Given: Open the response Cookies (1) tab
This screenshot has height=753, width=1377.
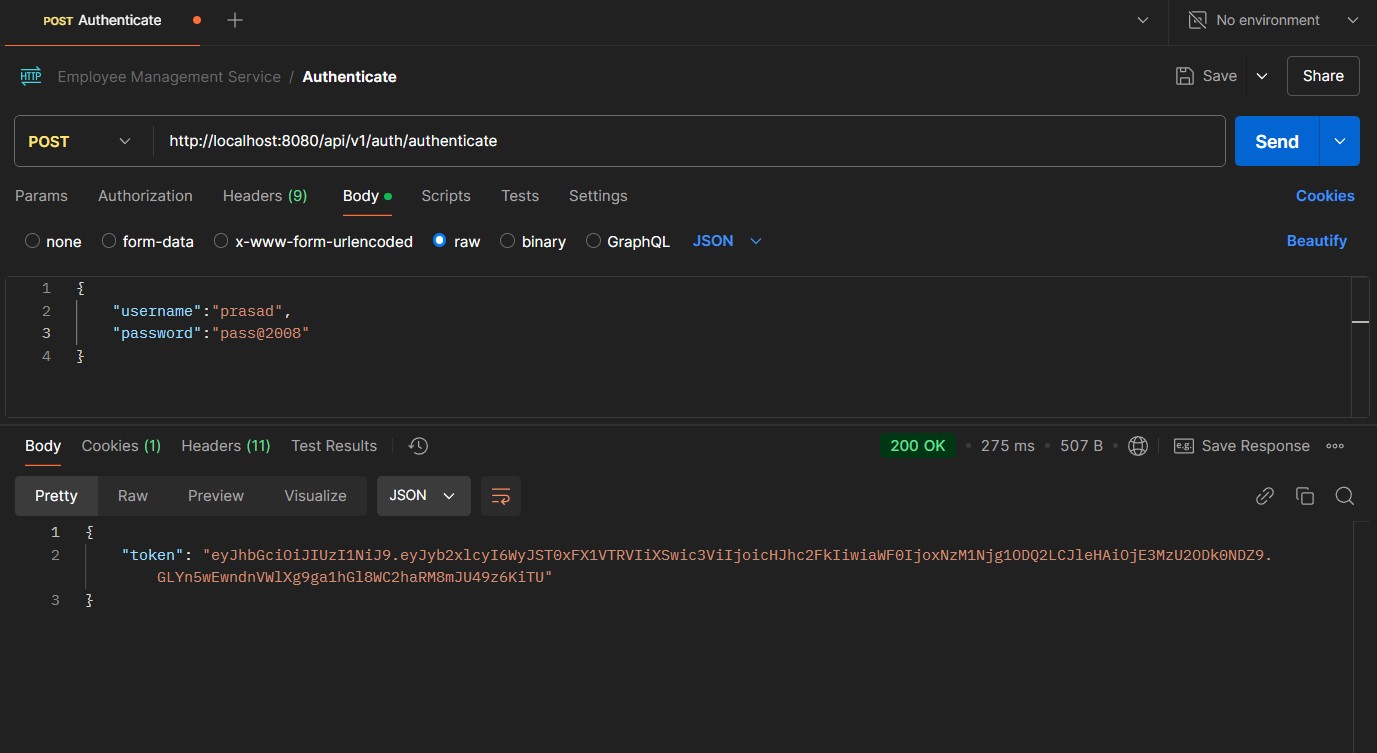Looking at the screenshot, I should 121,446.
